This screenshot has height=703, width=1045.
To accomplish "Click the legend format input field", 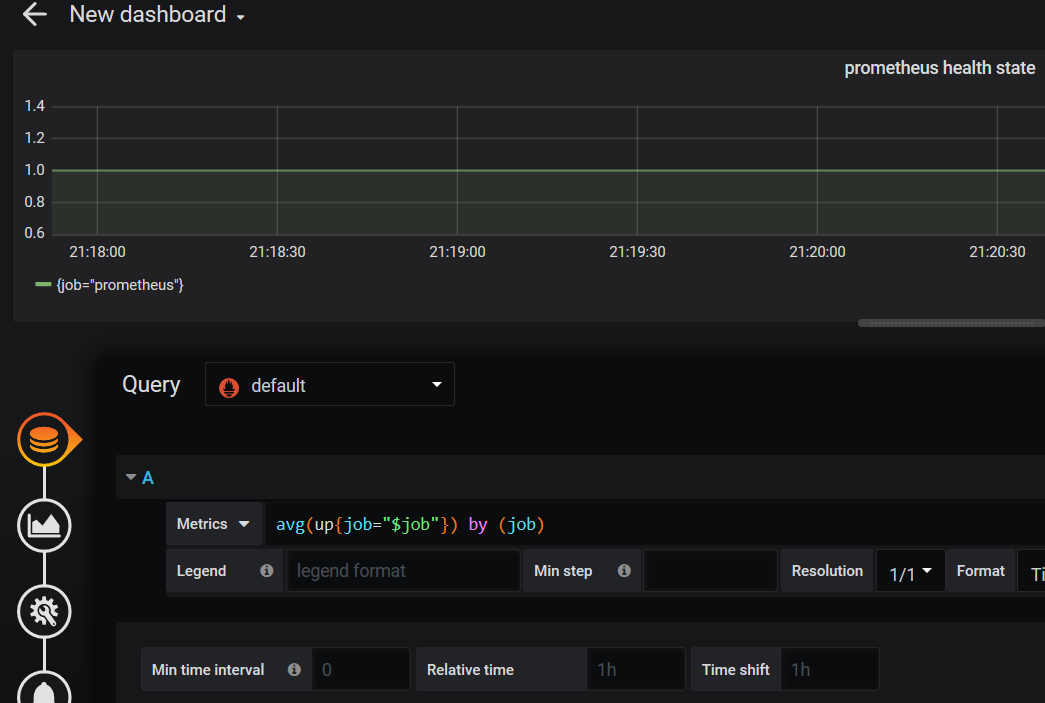I will [x=403, y=570].
